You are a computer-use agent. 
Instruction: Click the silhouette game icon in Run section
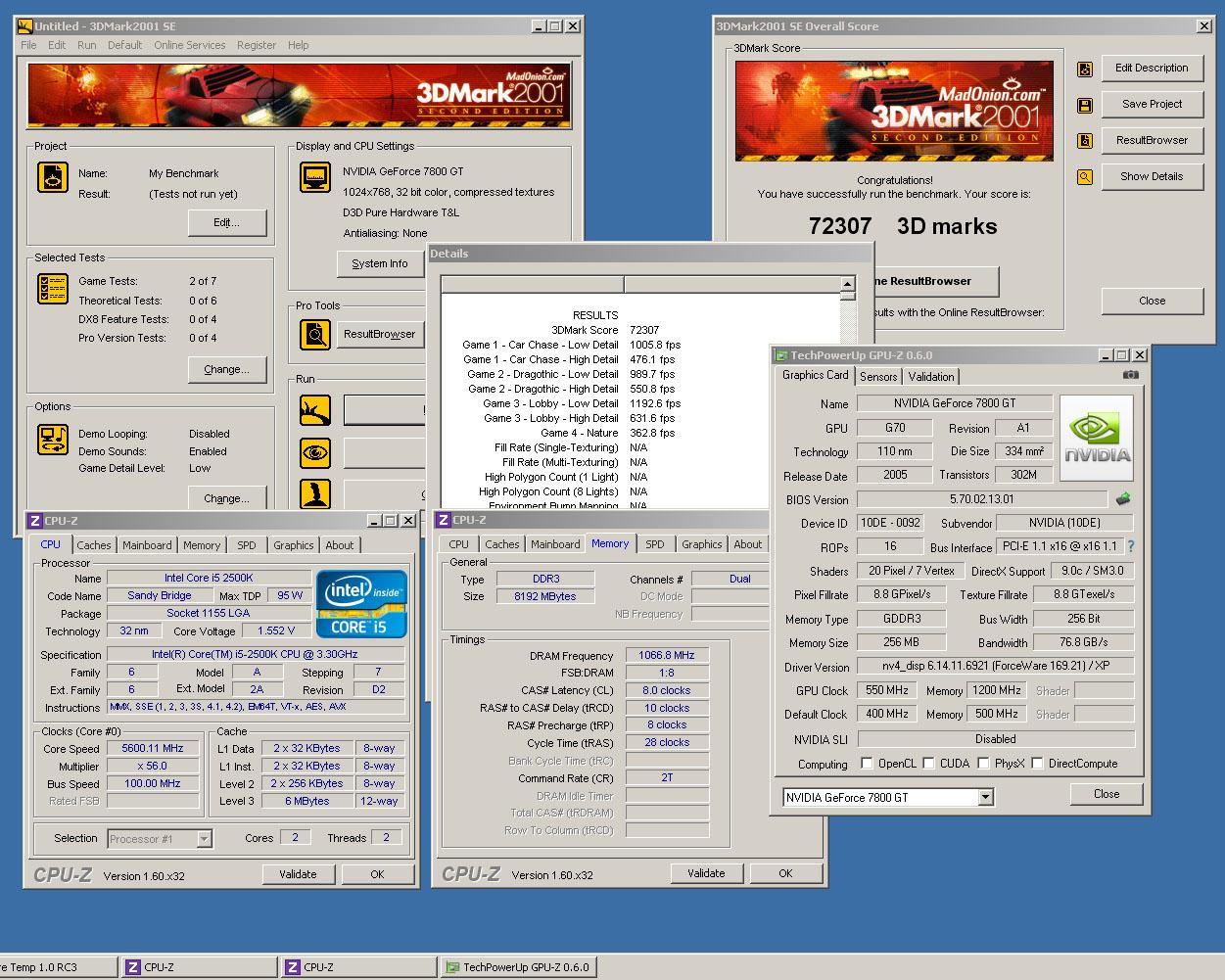[315, 493]
